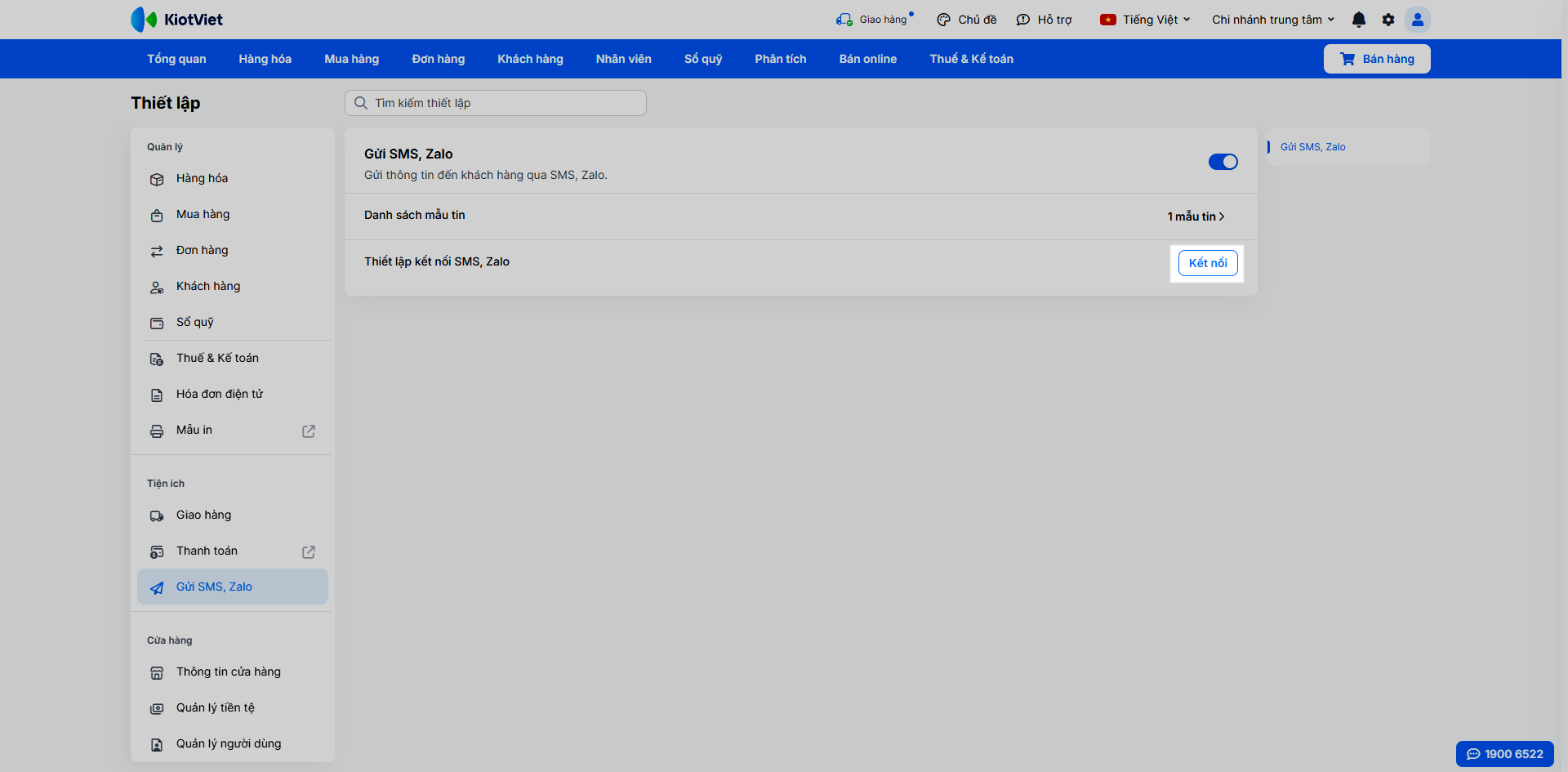Screen dimensions: 1568x772
Task: Toggle off the Gửi SMS, Zalo switch
Action: pyautogui.click(x=1223, y=162)
